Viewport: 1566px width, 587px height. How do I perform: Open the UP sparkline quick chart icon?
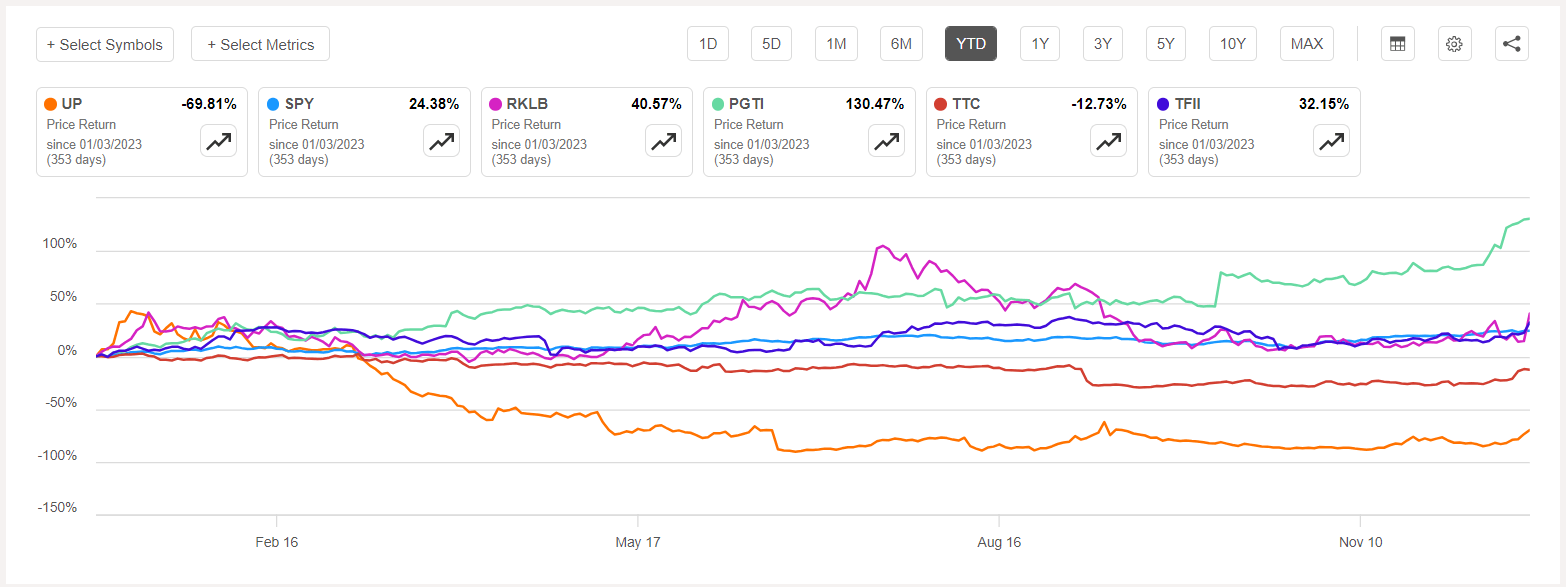[x=218, y=141]
